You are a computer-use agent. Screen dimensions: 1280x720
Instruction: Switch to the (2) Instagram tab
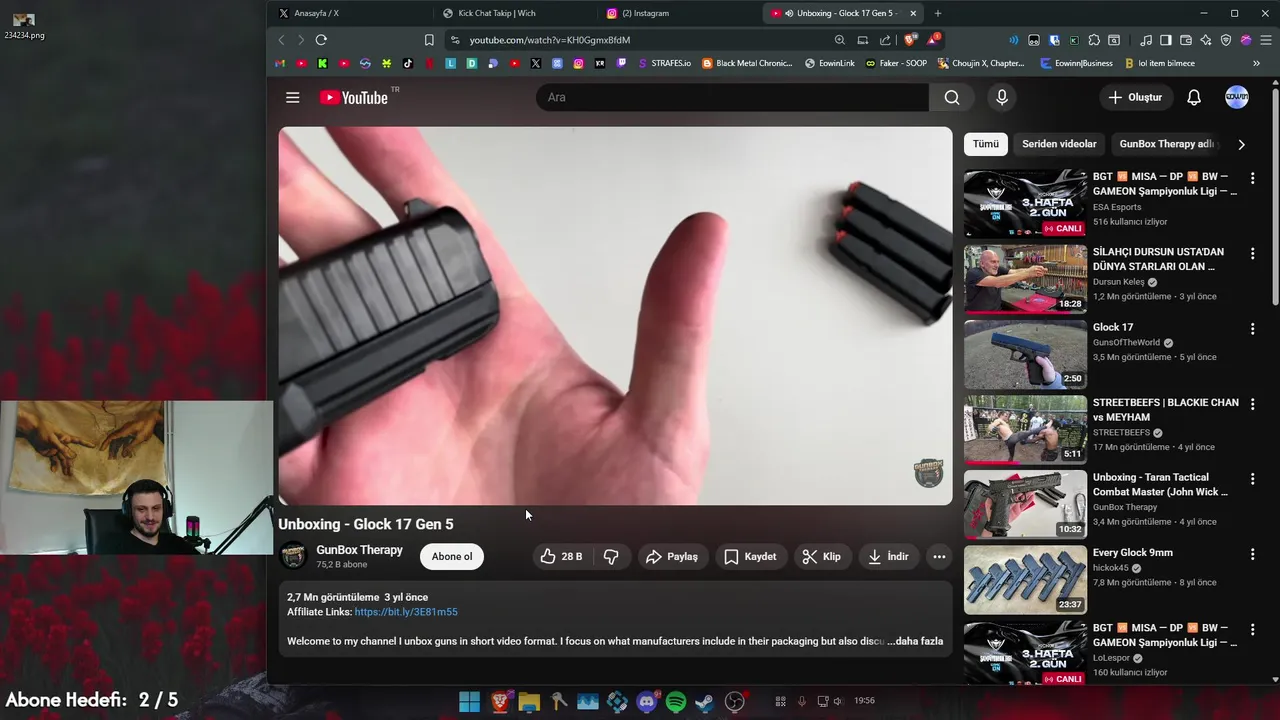680,13
